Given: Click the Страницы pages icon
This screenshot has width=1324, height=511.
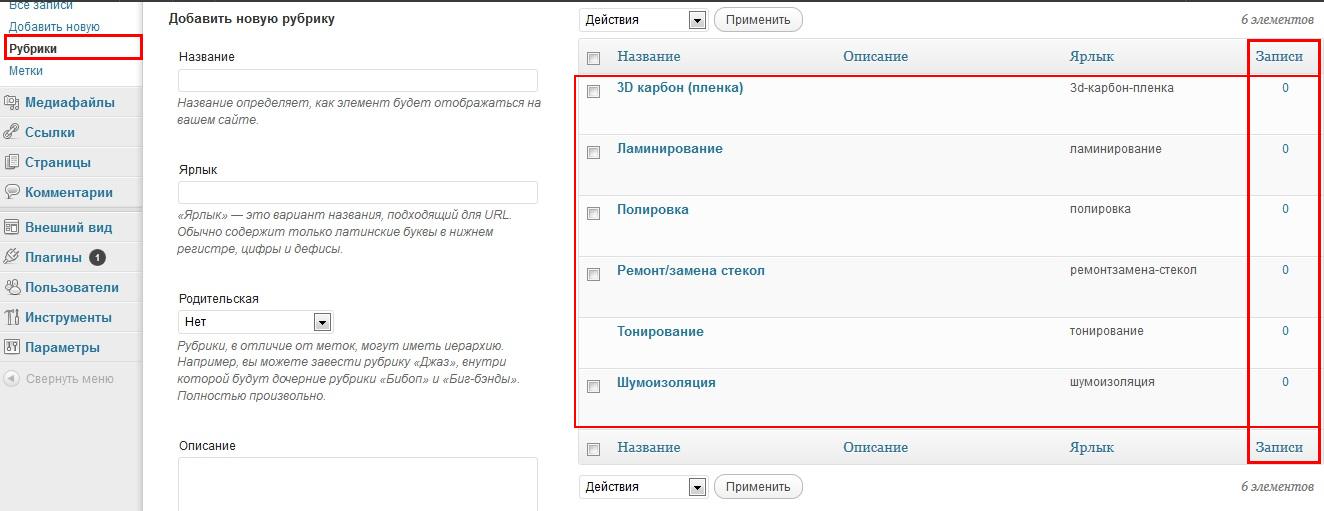Looking at the screenshot, I should coord(12,162).
